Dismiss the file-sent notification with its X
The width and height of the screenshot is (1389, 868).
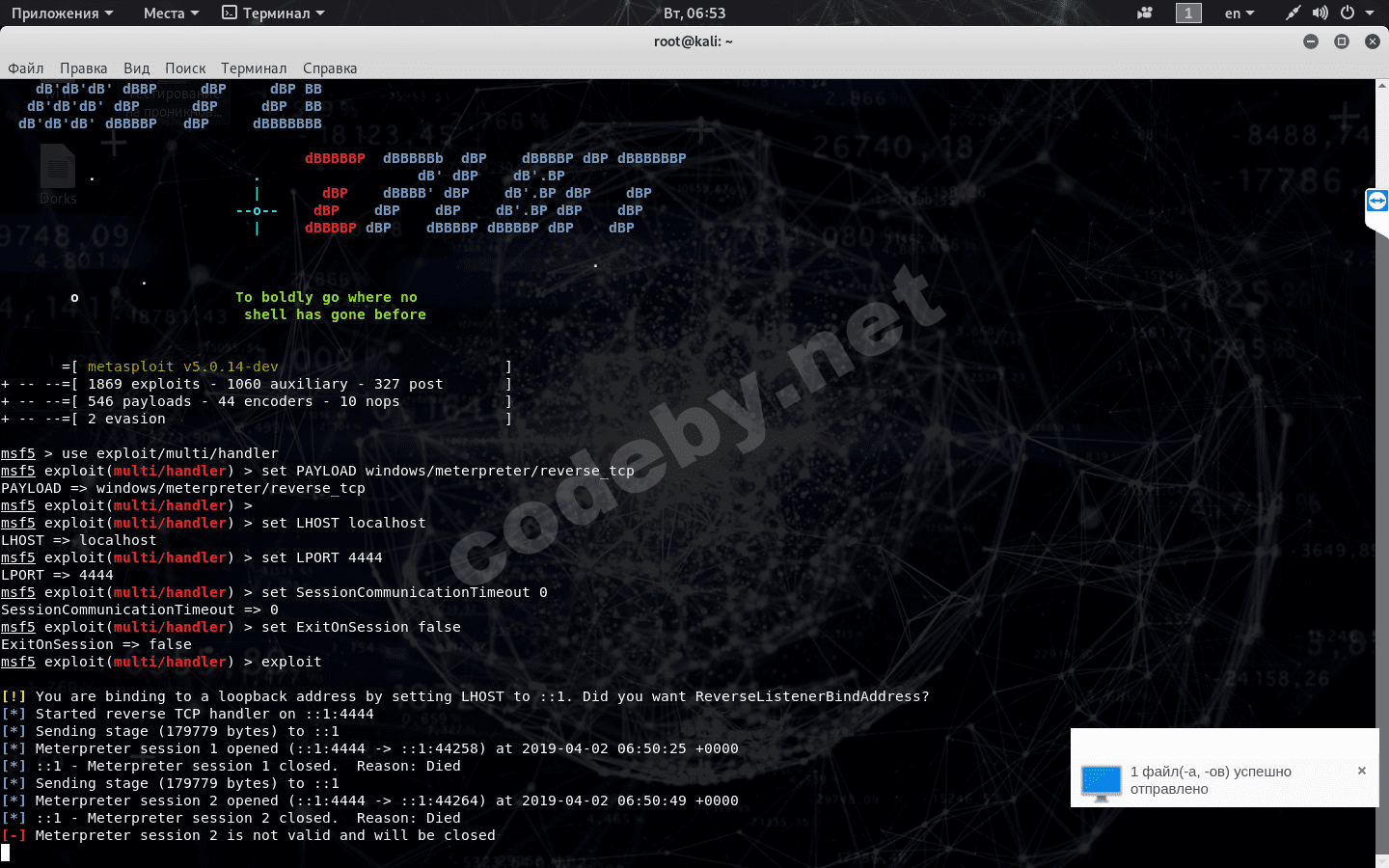[x=1362, y=771]
